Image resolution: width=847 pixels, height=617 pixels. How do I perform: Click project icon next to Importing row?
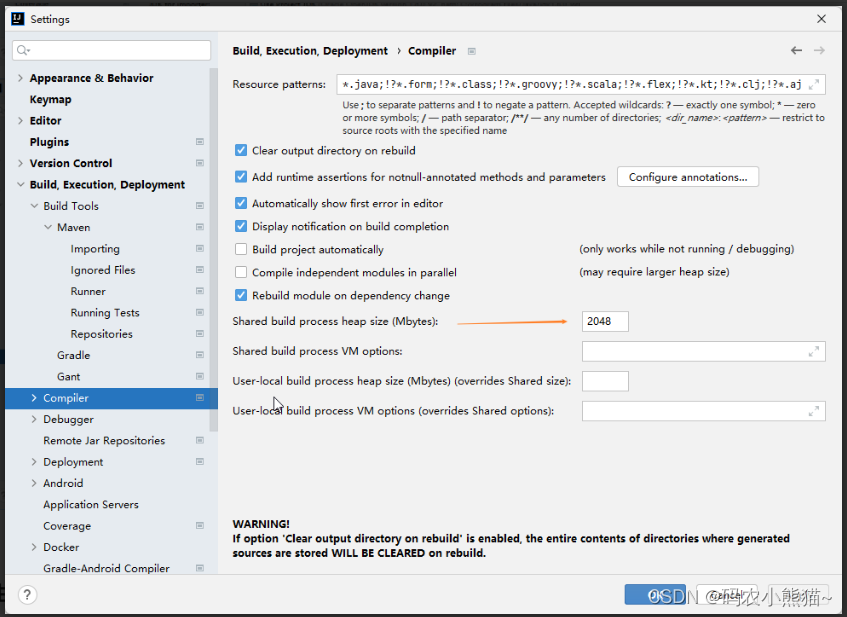click(x=200, y=249)
